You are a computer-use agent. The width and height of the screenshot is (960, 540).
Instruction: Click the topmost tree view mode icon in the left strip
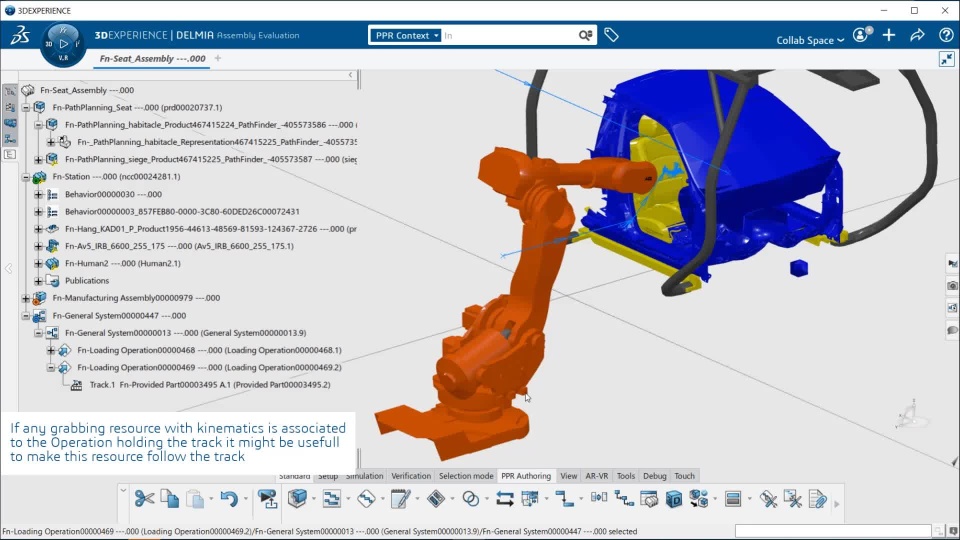pos(10,91)
